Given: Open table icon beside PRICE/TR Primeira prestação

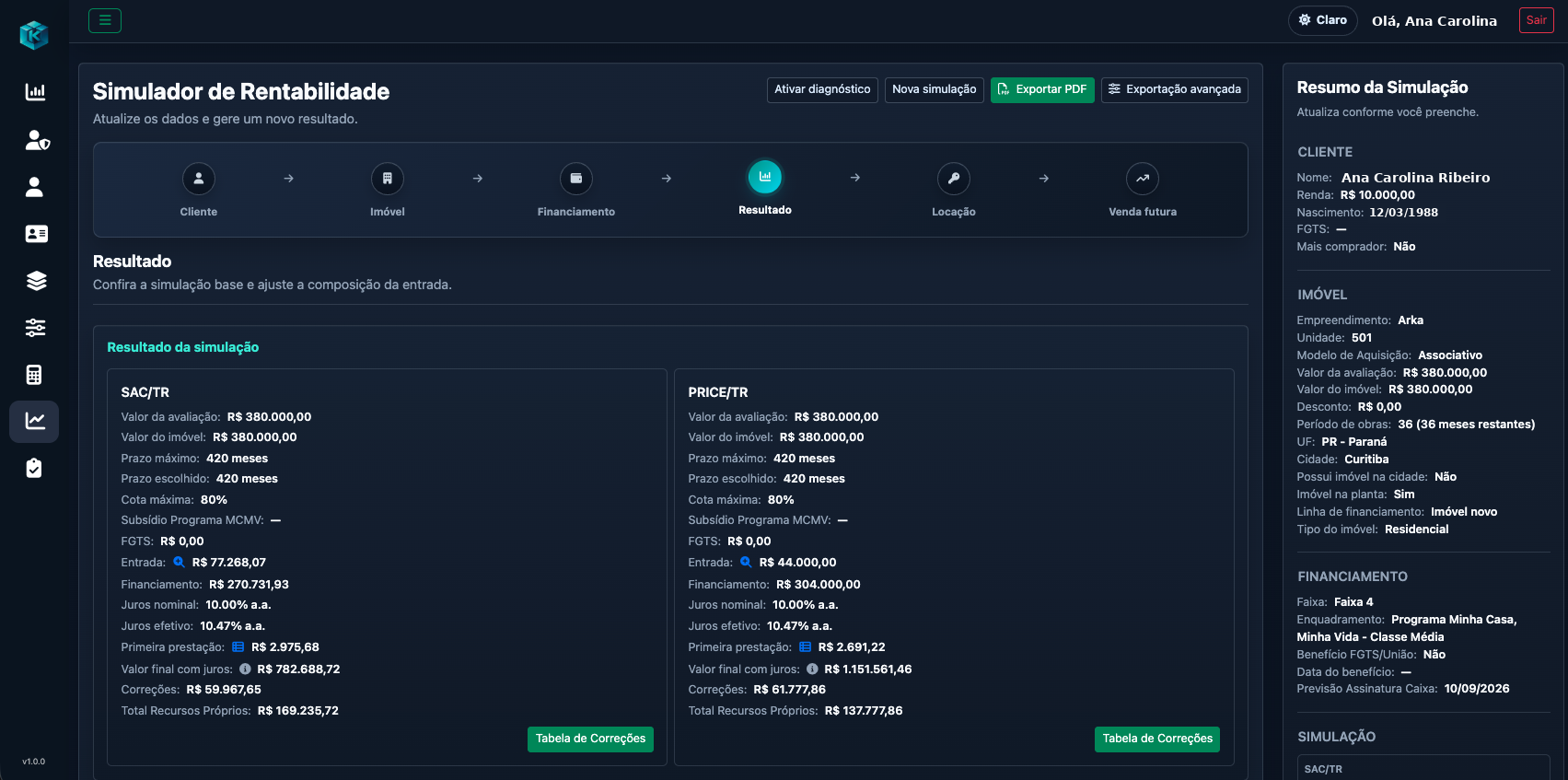Looking at the screenshot, I should (x=806, y=647).
